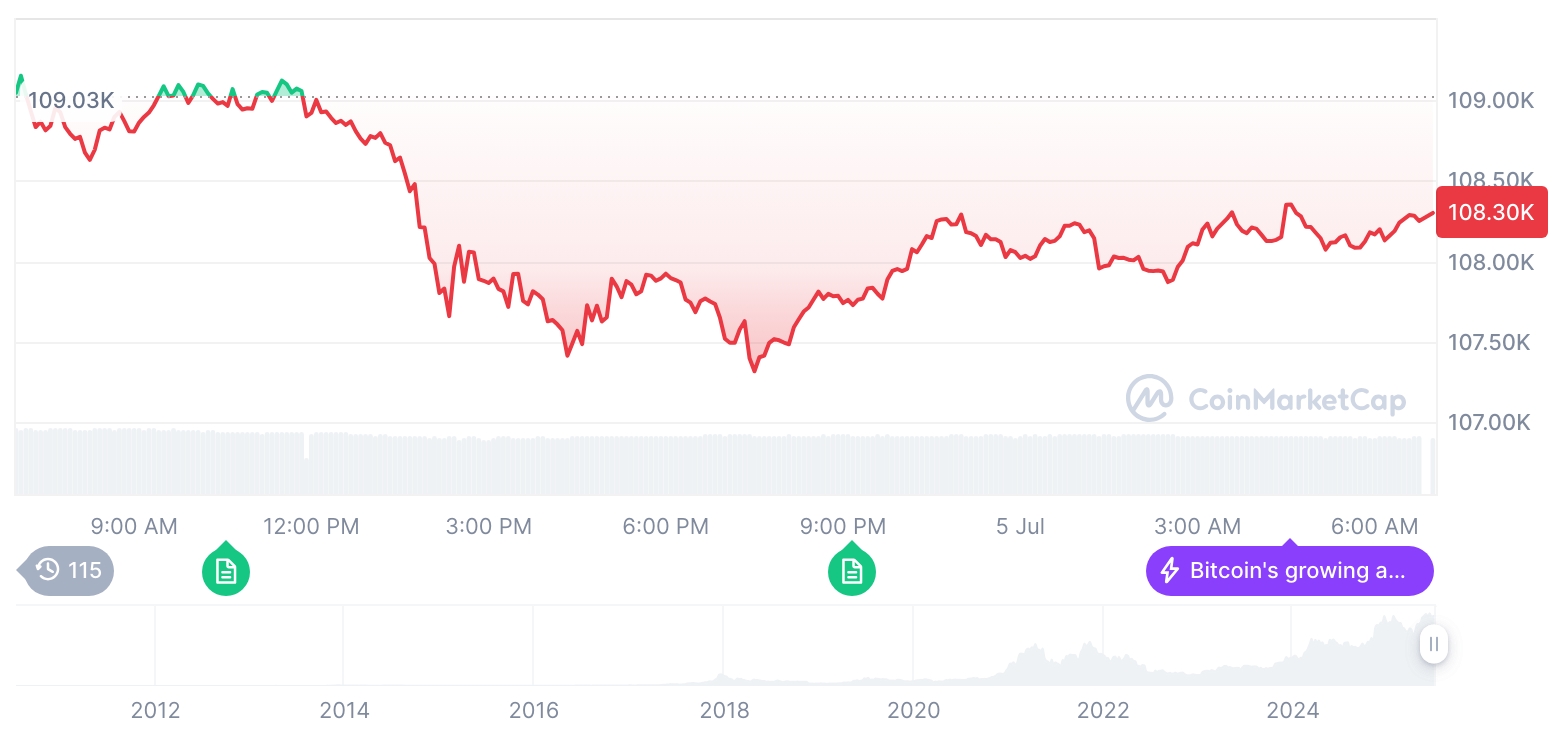The height and width of the screenshot is (732, 1566).
Task: Select 2012 on the overview timeline
Action: (155, 710)
